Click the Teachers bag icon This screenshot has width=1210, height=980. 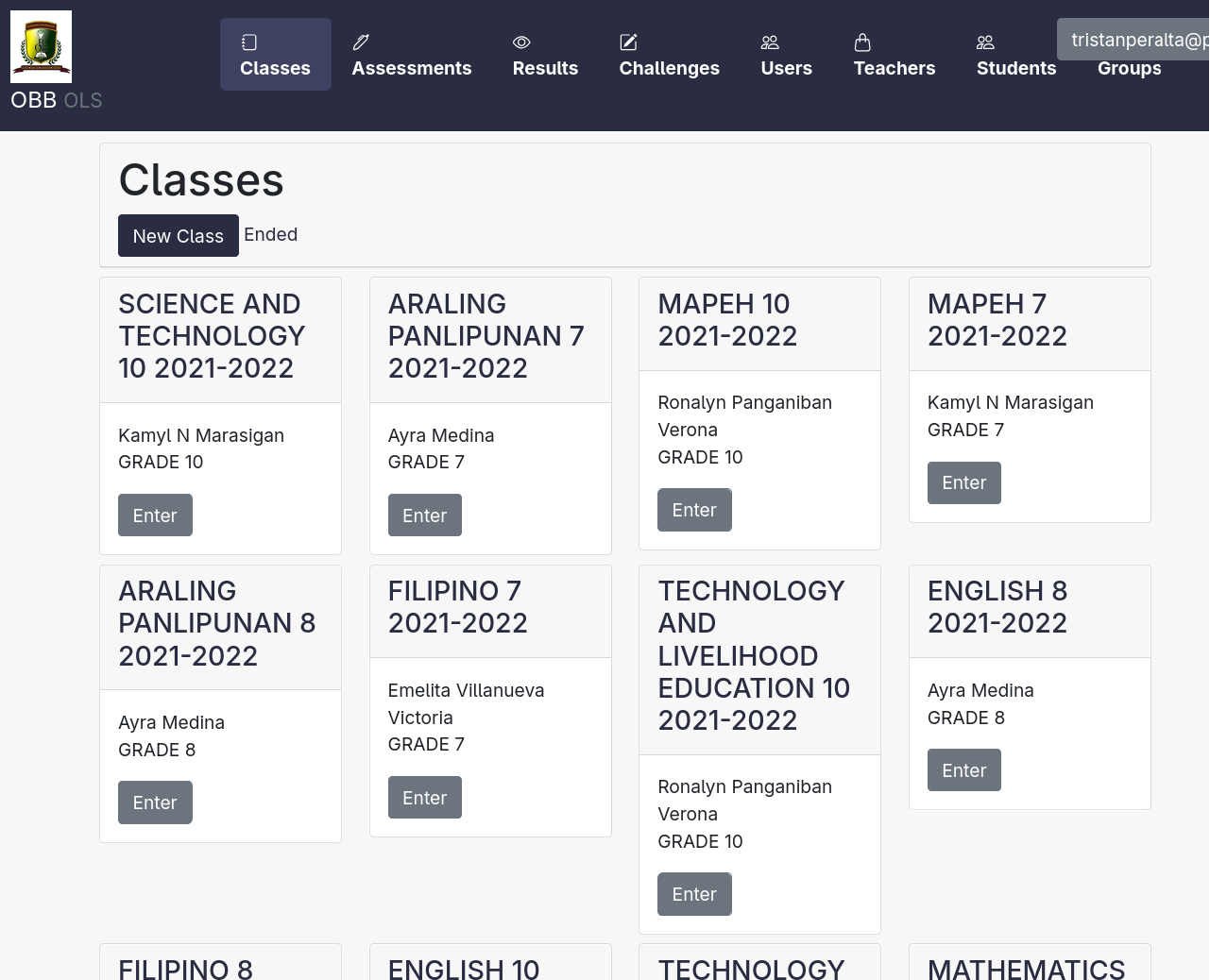[862, 42]
